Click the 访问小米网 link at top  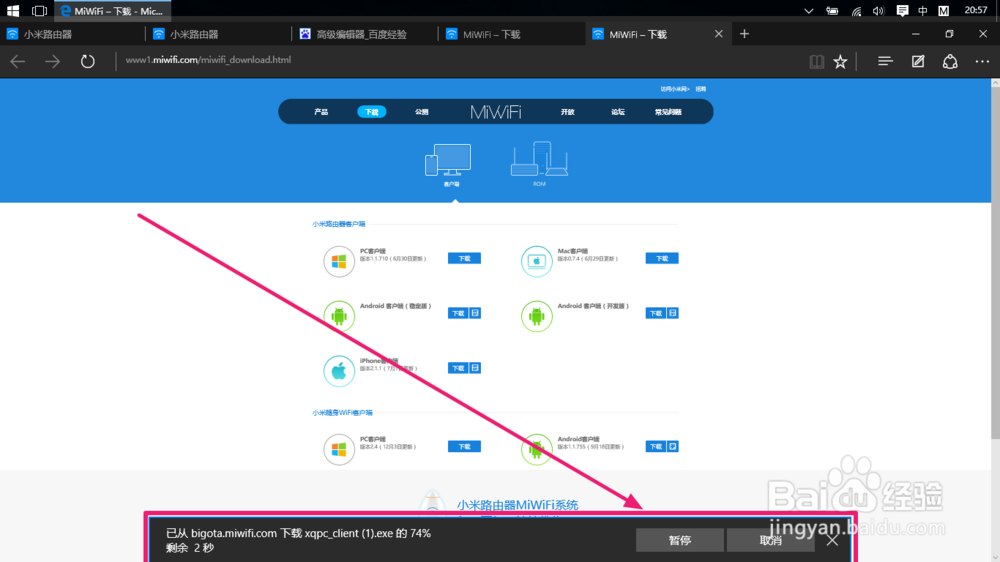(675, 89)
